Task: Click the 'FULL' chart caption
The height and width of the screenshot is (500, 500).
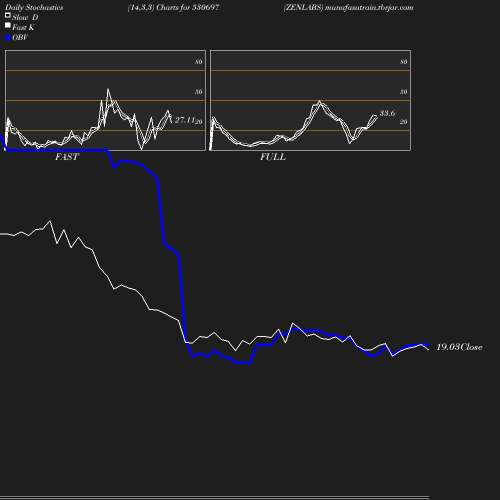Action: tap(273, 157)
